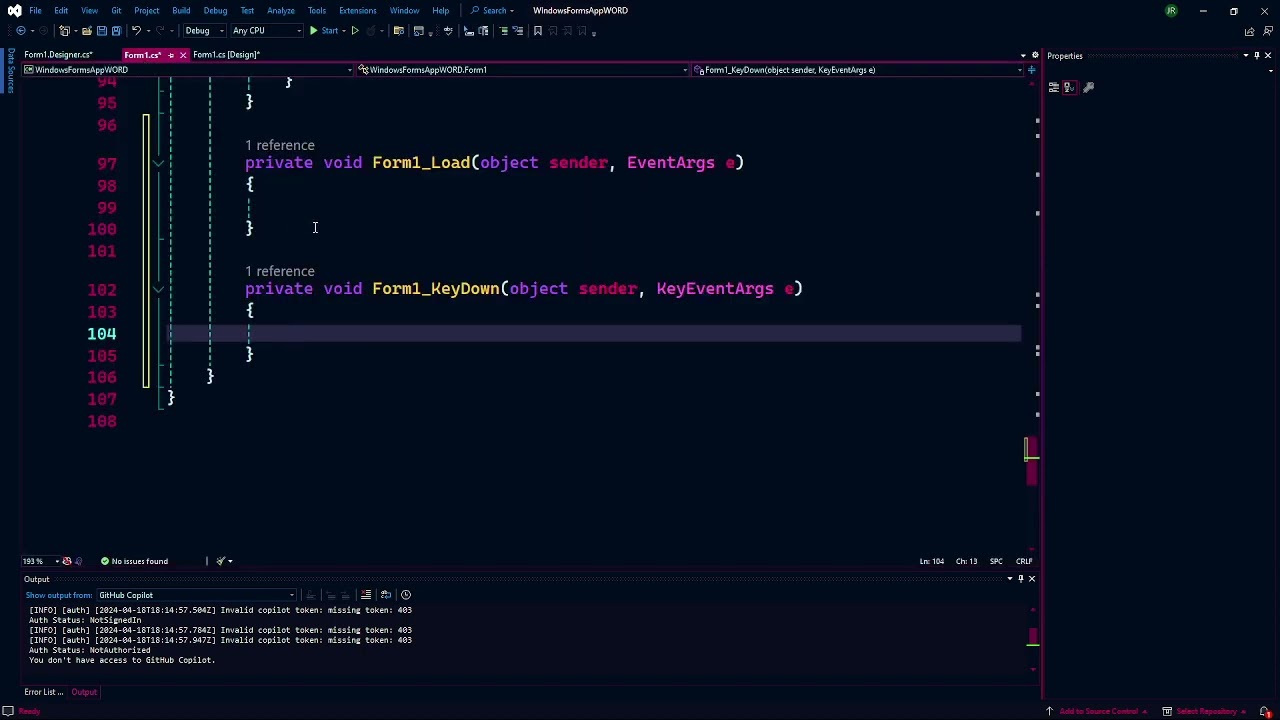The height and width of the screenshot is (720, 1280).
Task: Click the No issues found indicator
Action: tap(134, 561)
